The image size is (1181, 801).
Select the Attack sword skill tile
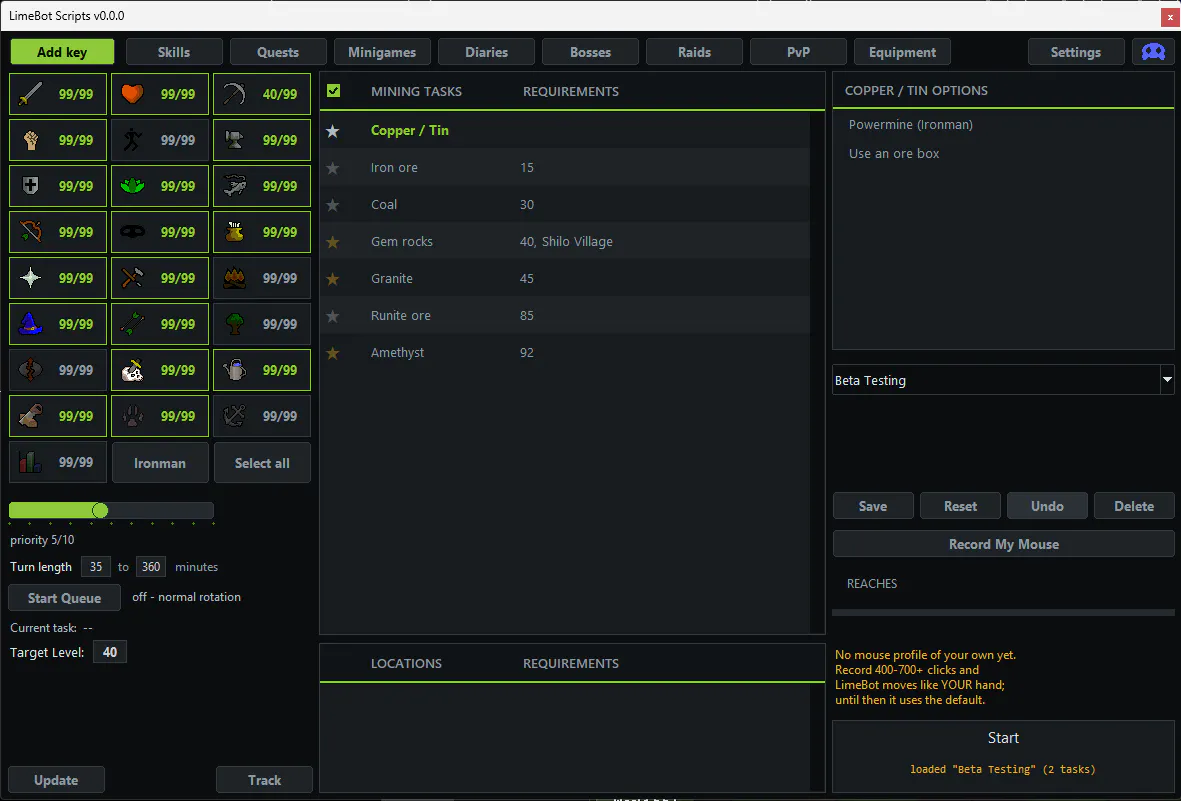click(58, 94)
